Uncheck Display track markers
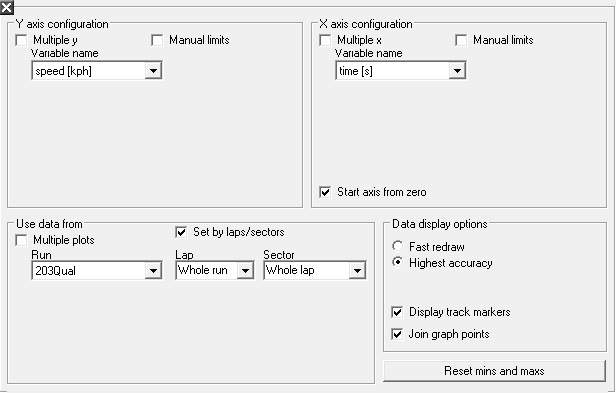 tap(397, 312)
